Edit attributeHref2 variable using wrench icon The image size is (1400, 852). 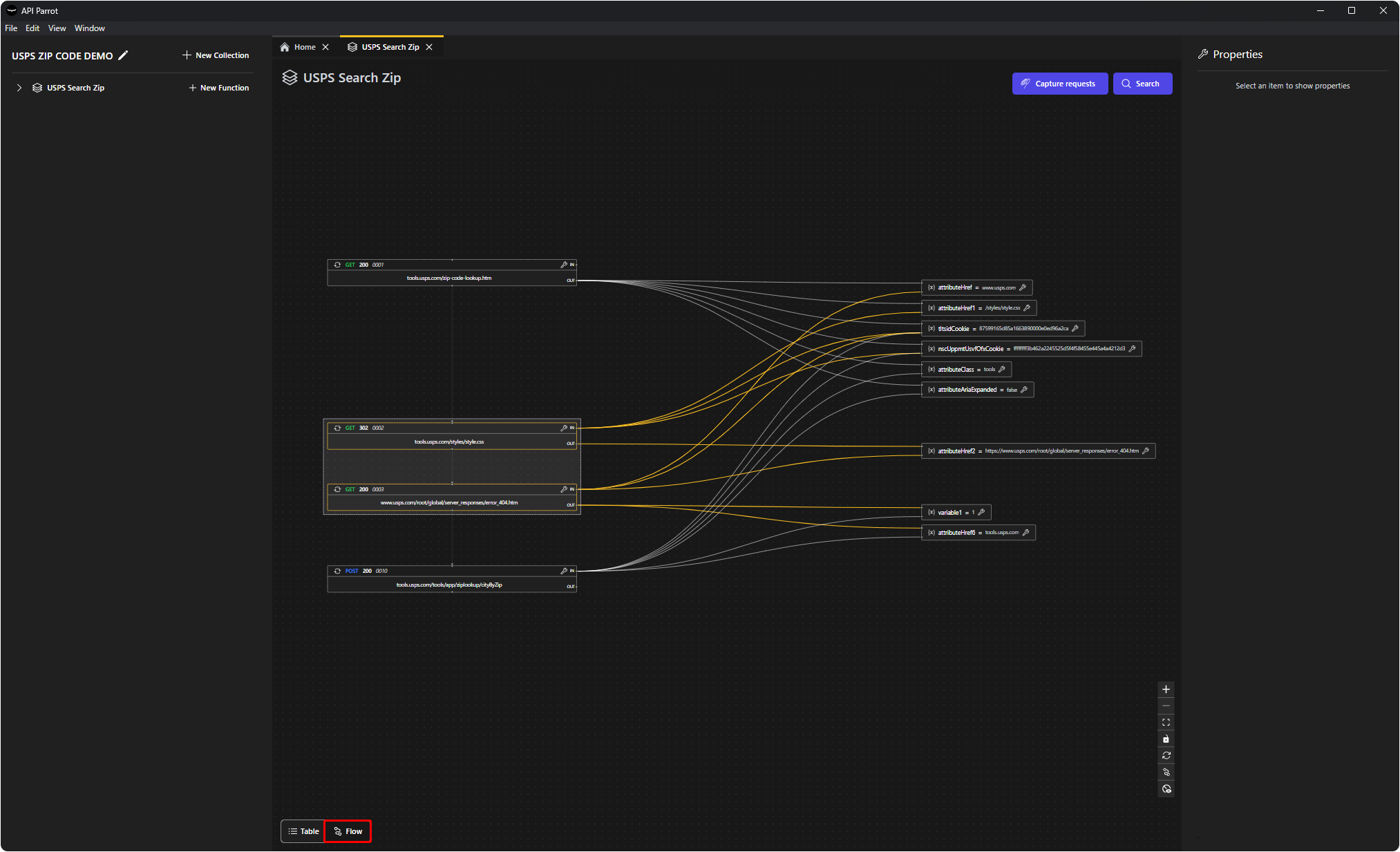pyautogui.click(x=1146, y=451)
